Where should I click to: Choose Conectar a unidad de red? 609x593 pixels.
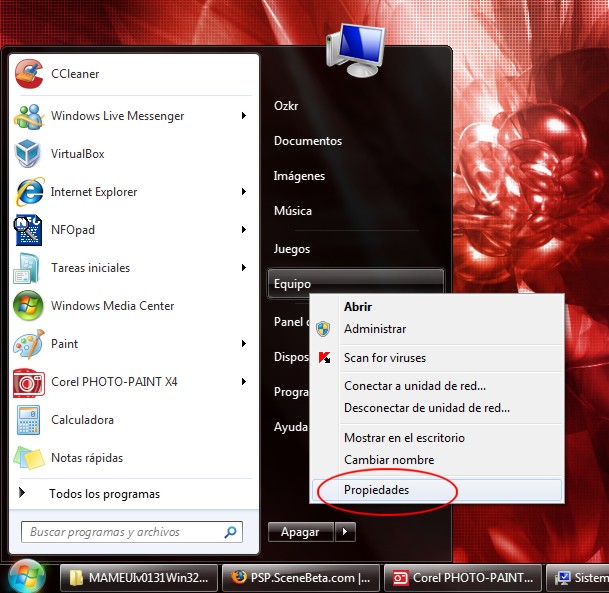tap(437, 386)
